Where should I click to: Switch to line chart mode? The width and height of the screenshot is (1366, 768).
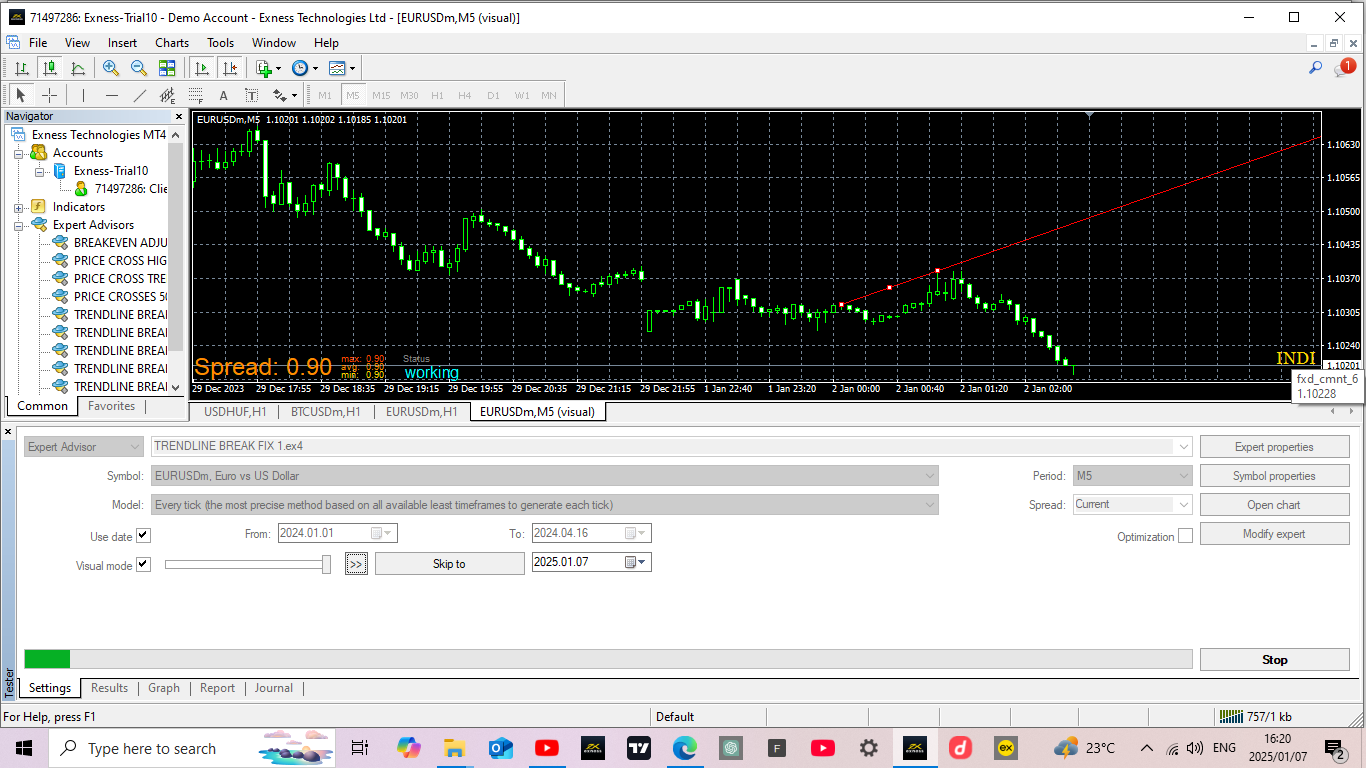pos(77,68)
